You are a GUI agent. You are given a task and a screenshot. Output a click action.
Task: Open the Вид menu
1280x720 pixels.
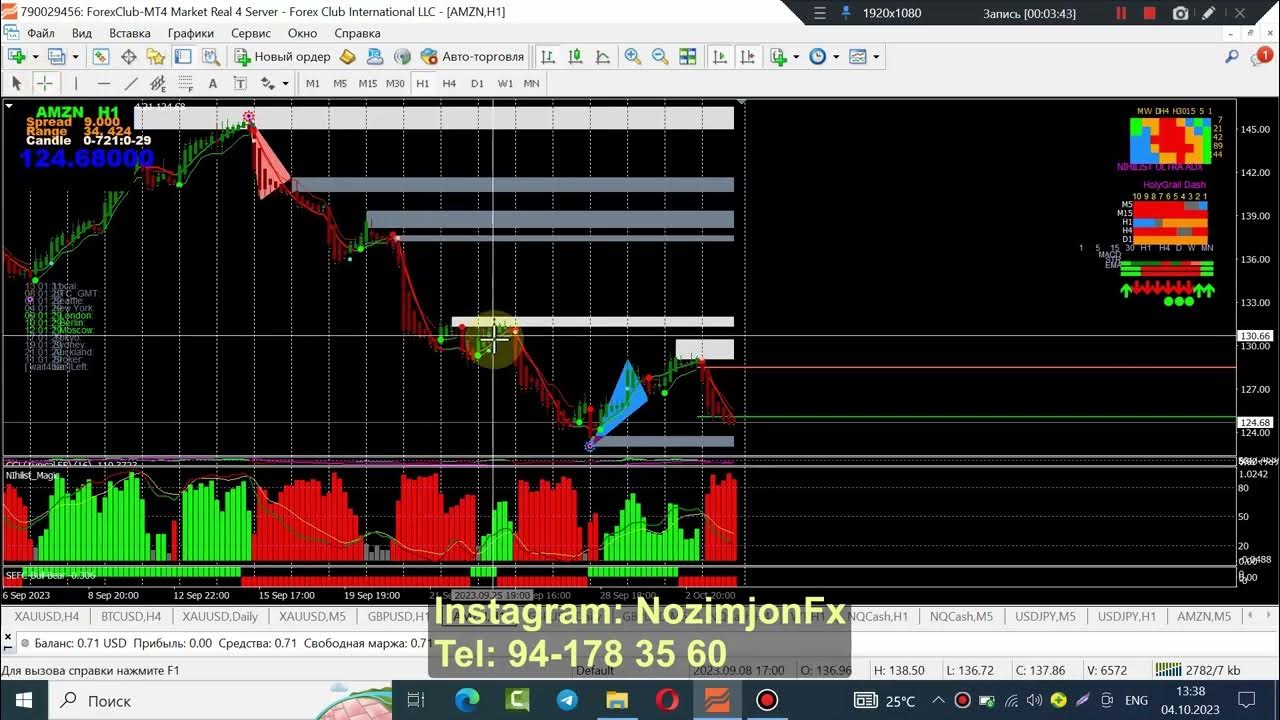coord(82,32)
